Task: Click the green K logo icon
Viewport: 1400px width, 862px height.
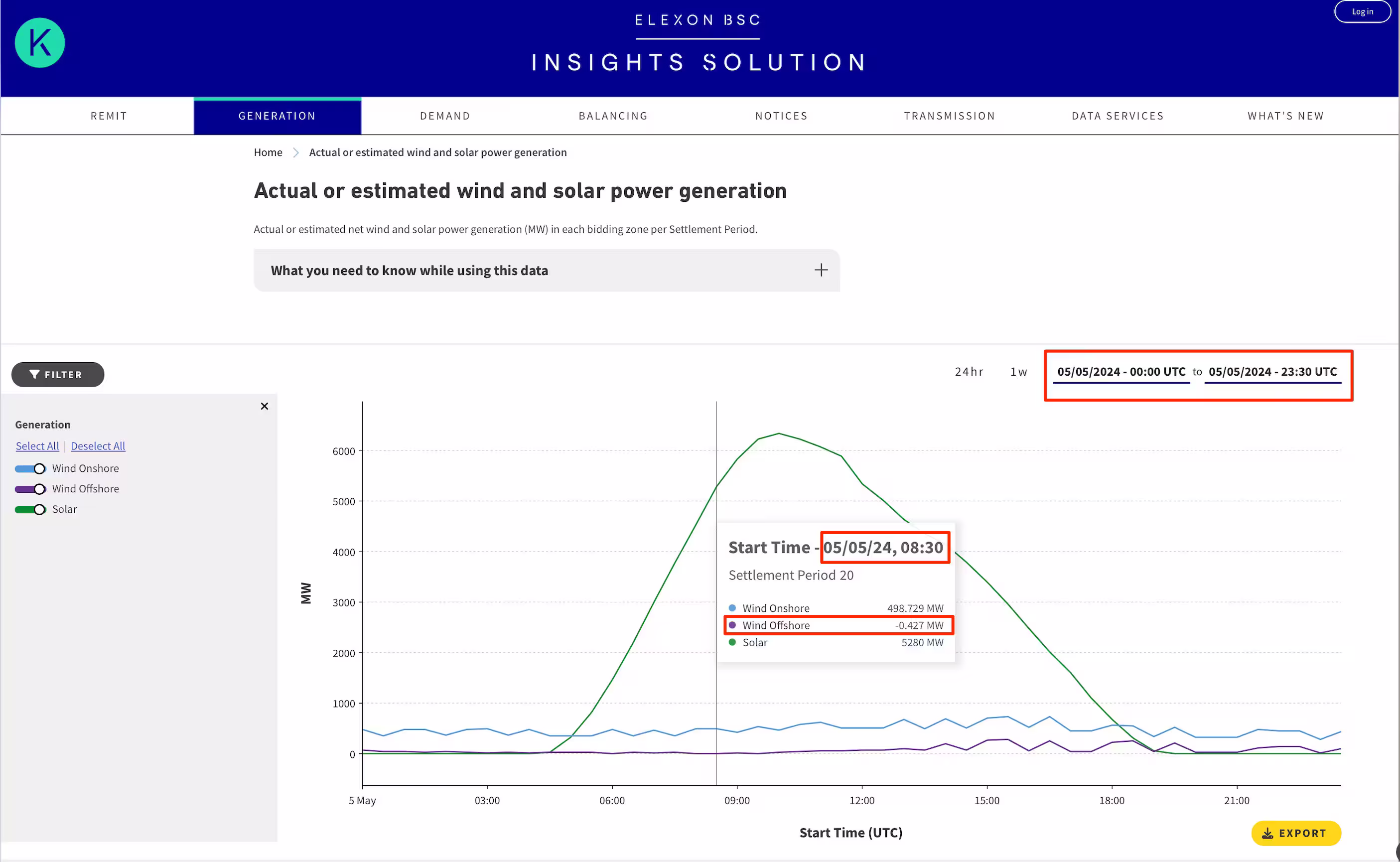Action: click(39, 43)
